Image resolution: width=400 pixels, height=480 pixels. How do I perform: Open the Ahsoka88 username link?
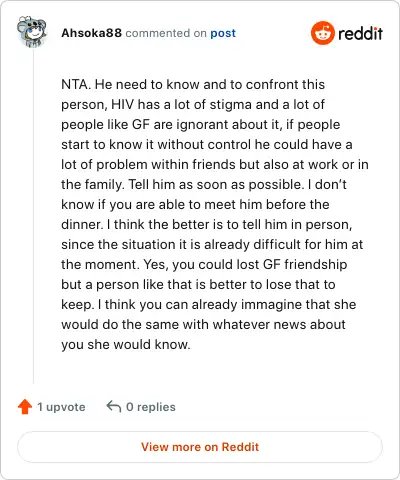click(91, 33)
